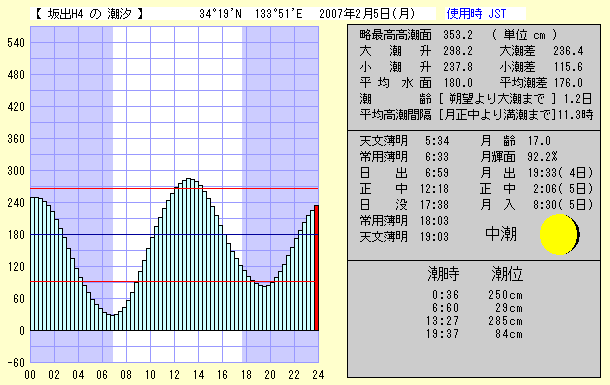
Task: Click the lowest tide bar near 07 o'clock
Action: [112, 323]
